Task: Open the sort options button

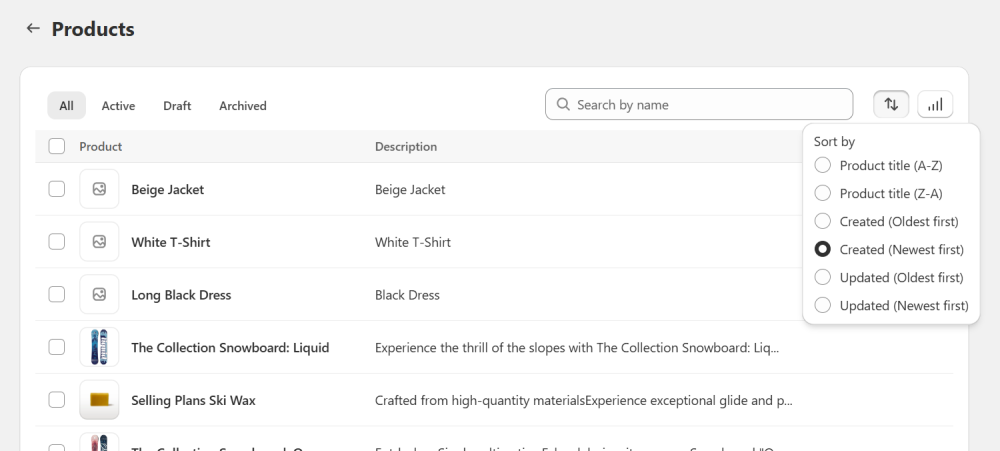Action: pyautogui.click(x=891, y=105)
